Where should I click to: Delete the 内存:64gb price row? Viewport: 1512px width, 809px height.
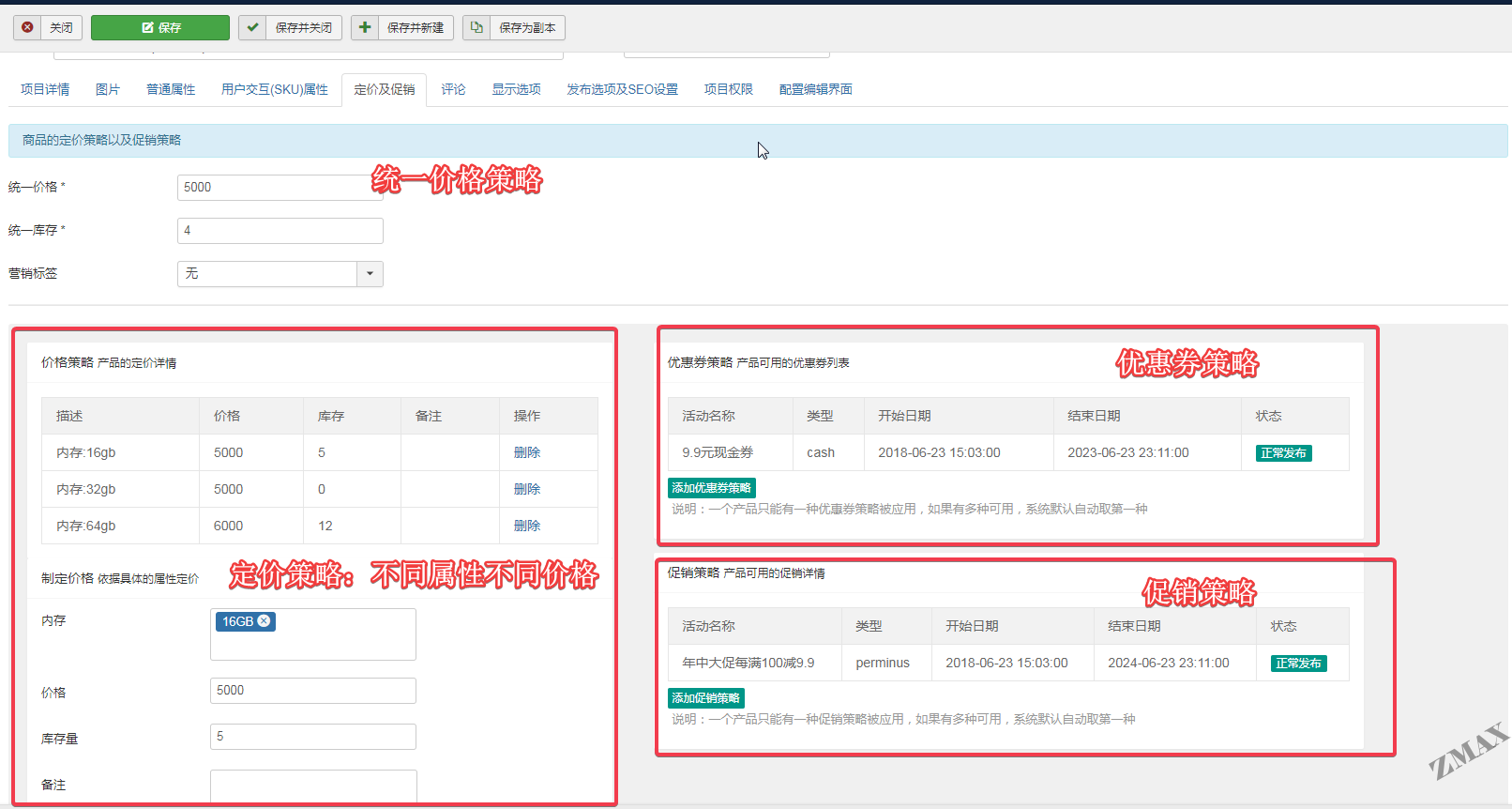click(526, 526)
